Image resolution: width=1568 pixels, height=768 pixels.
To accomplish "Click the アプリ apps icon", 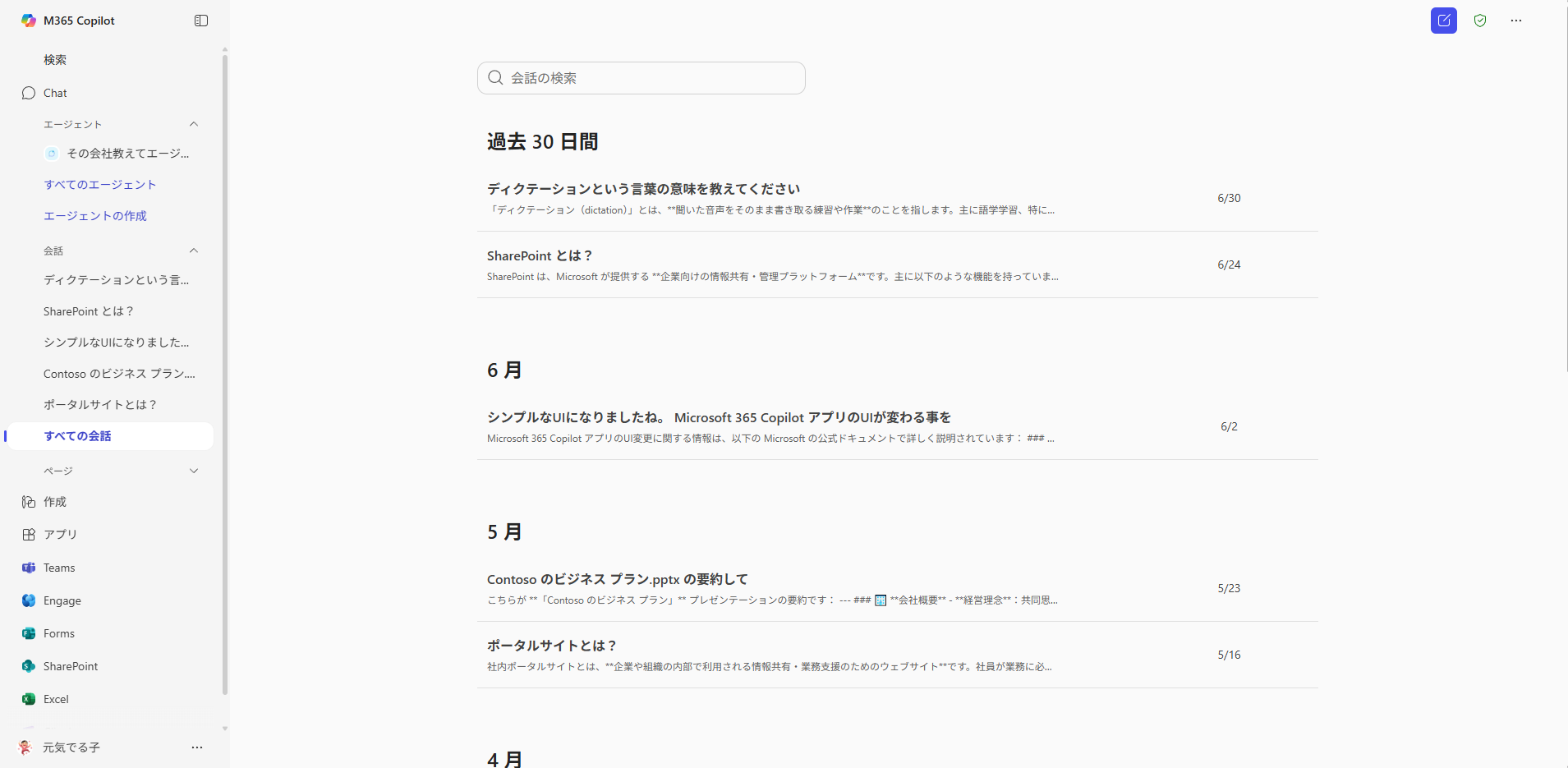I will pyautogui.click(x=29, y=535).
